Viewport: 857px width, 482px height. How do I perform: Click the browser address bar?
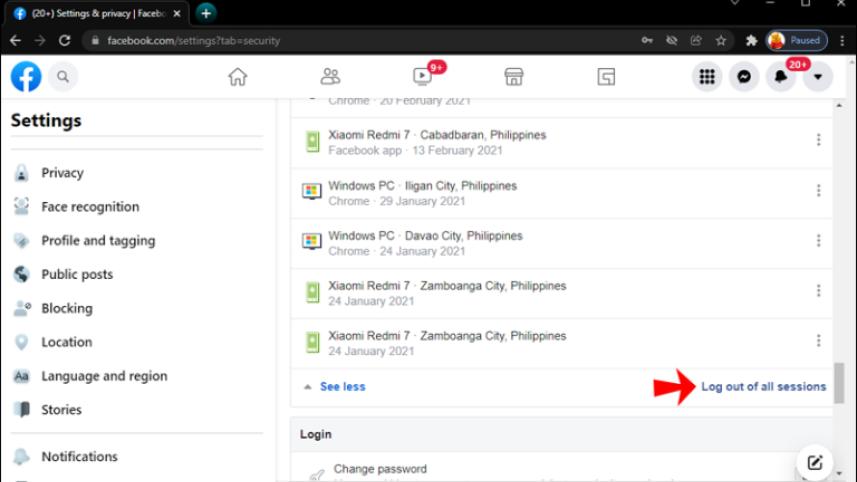pyautogui.click(x=350, y=41)
